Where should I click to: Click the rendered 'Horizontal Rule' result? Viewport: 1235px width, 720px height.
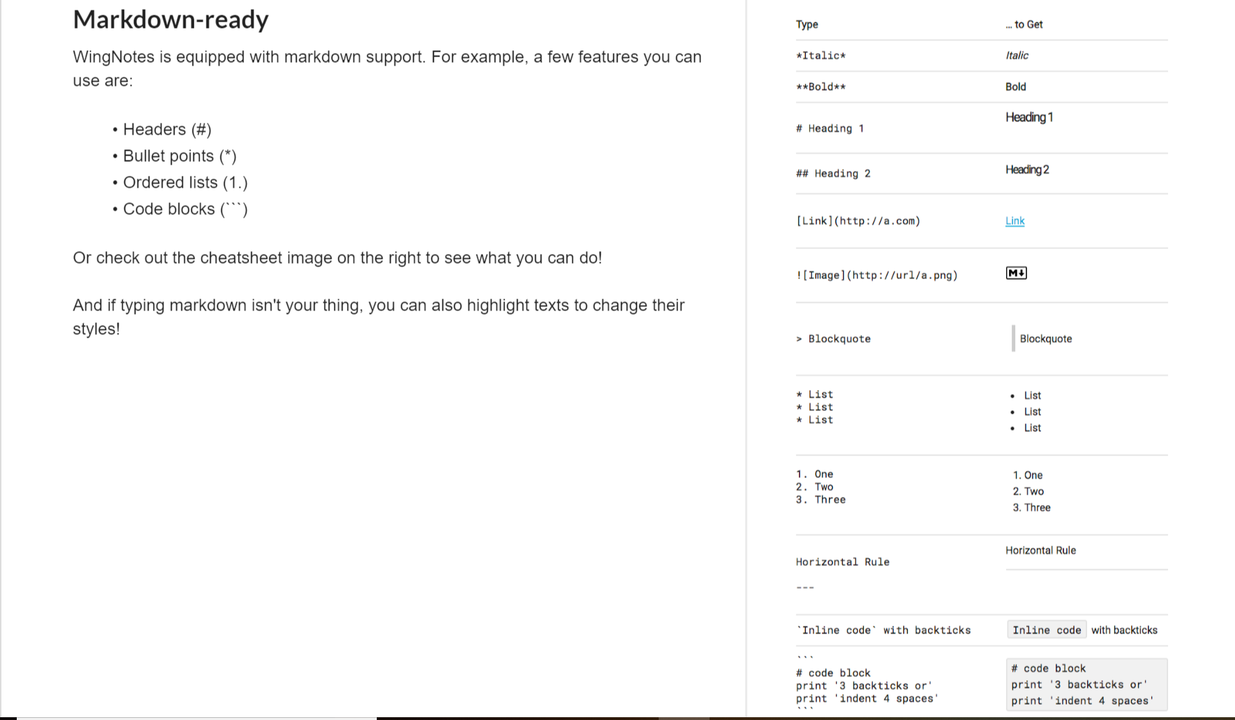[1041, 551]
